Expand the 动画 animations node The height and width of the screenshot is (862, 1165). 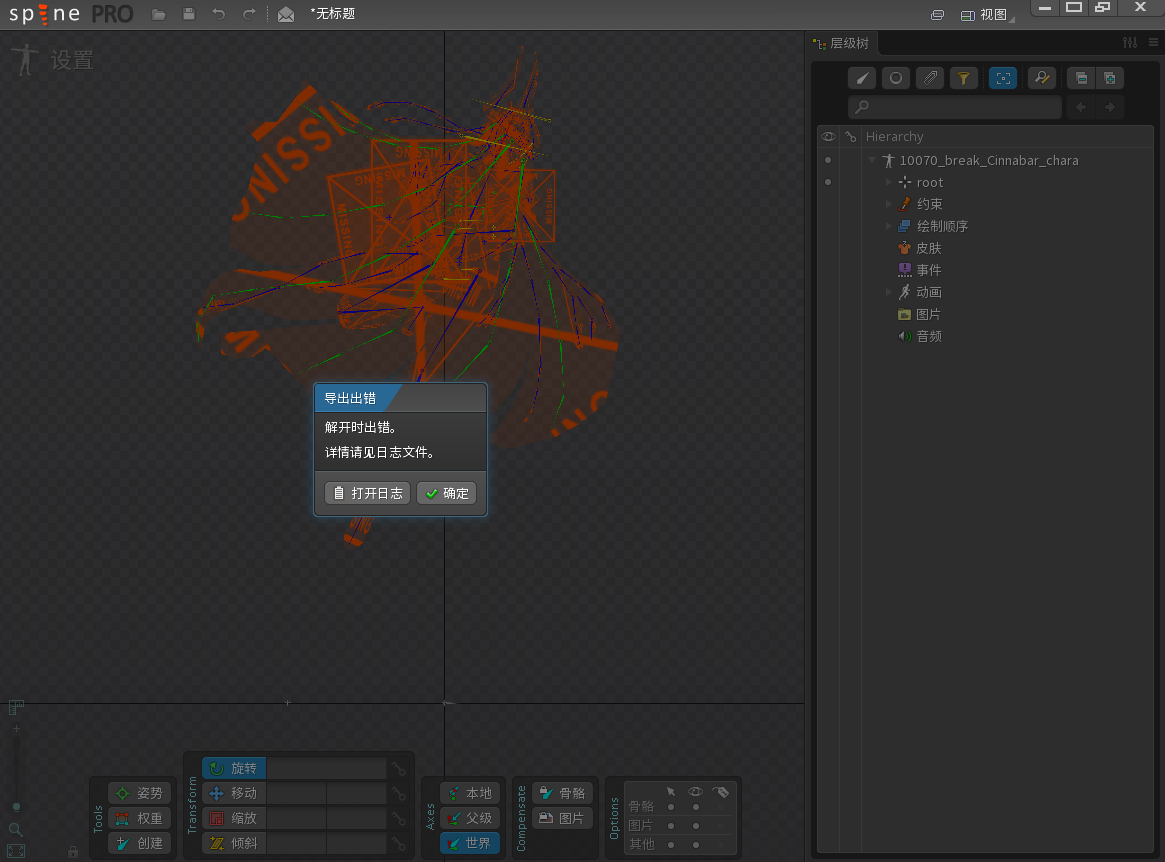pyautogui.click(x=888, y=292)
